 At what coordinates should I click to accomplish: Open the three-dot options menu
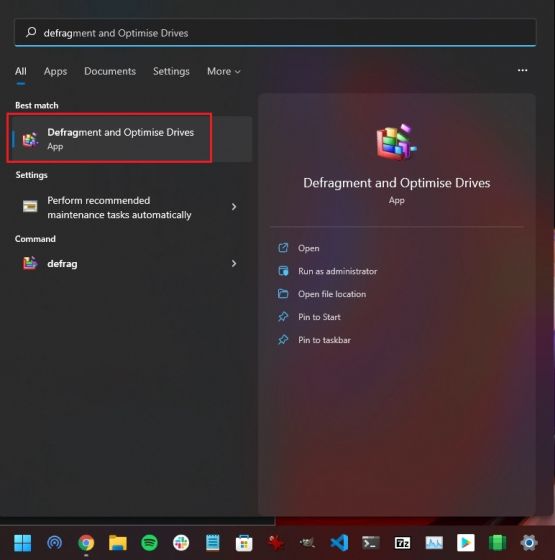[522, 70]
